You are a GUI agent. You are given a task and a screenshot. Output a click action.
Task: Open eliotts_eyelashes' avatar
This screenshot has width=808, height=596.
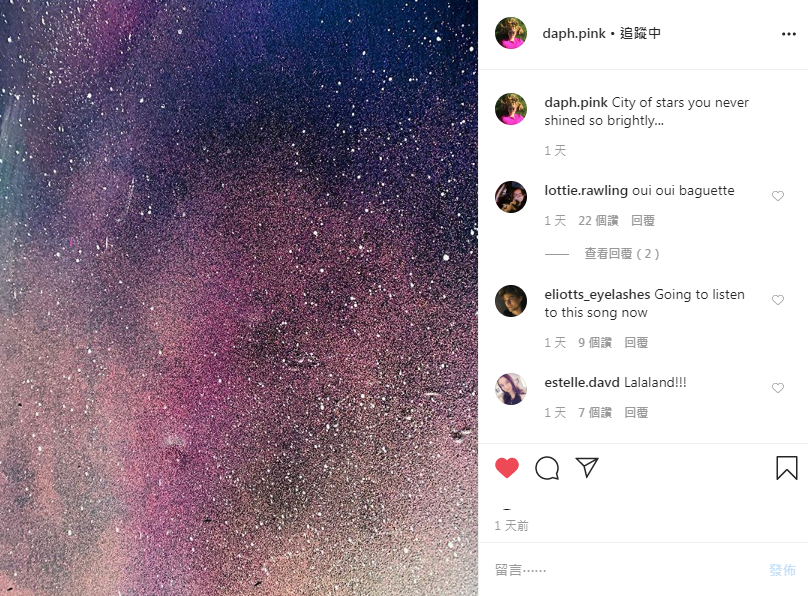[x=511, y=301]
